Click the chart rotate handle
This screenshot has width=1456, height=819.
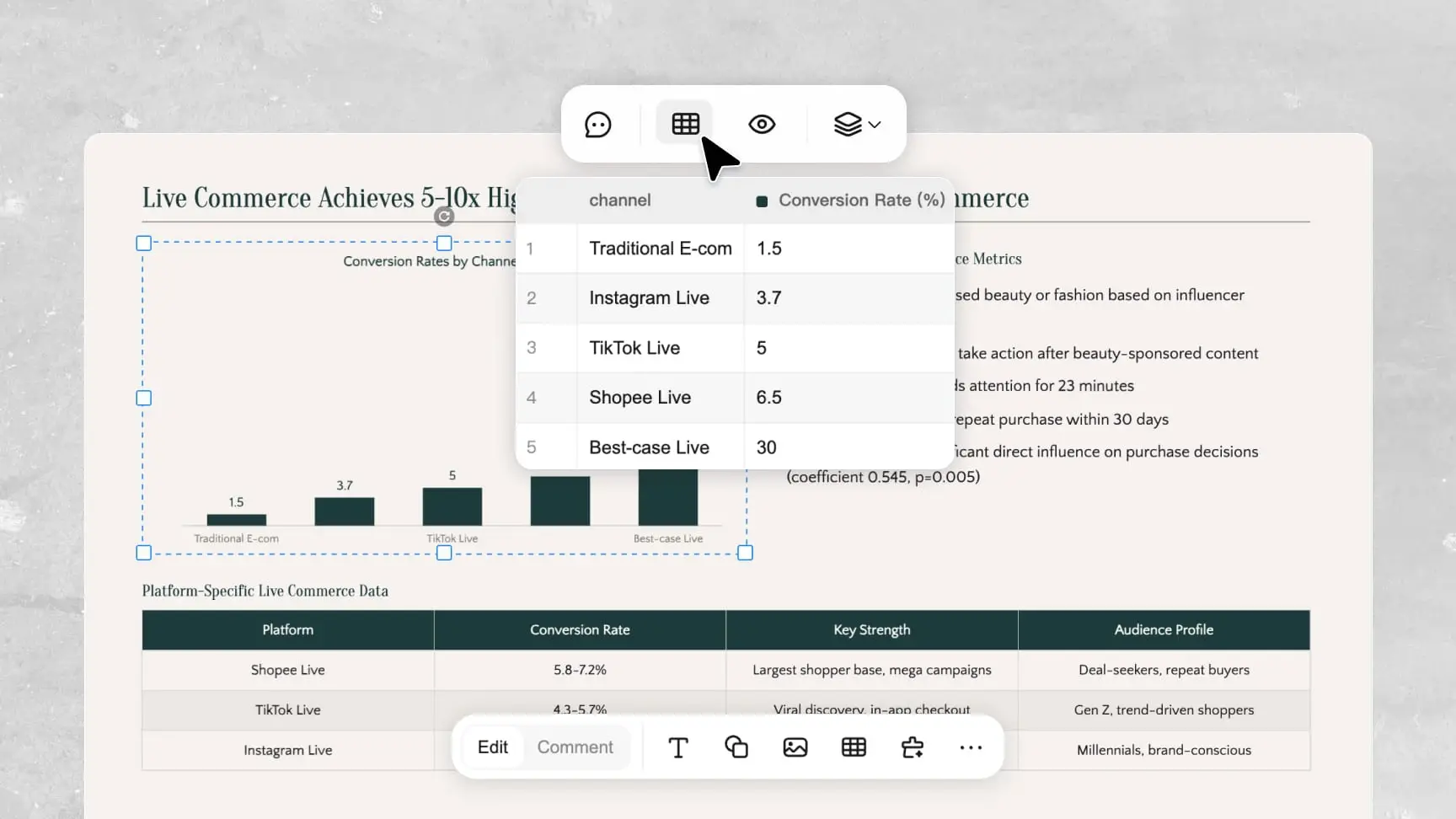point(444,217)
